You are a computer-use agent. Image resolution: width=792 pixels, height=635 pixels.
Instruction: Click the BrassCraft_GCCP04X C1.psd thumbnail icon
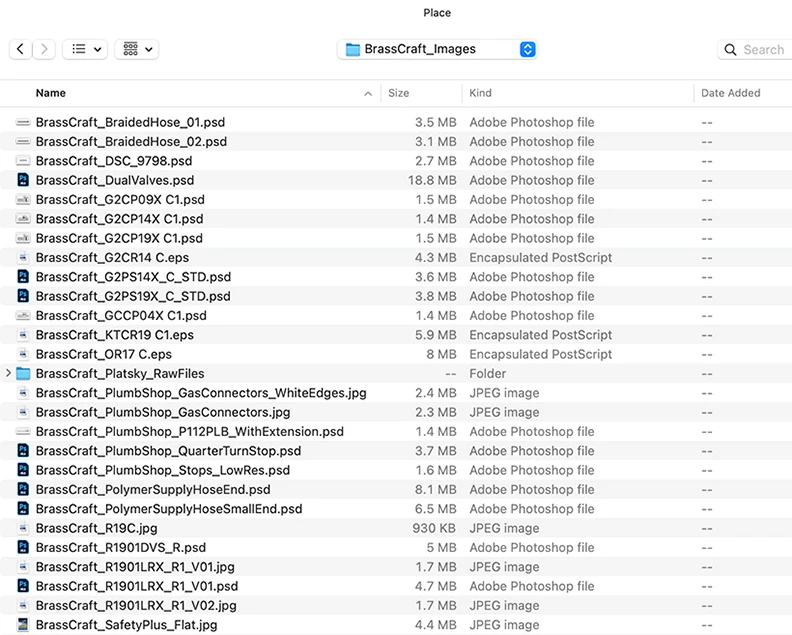pos(23,315)
